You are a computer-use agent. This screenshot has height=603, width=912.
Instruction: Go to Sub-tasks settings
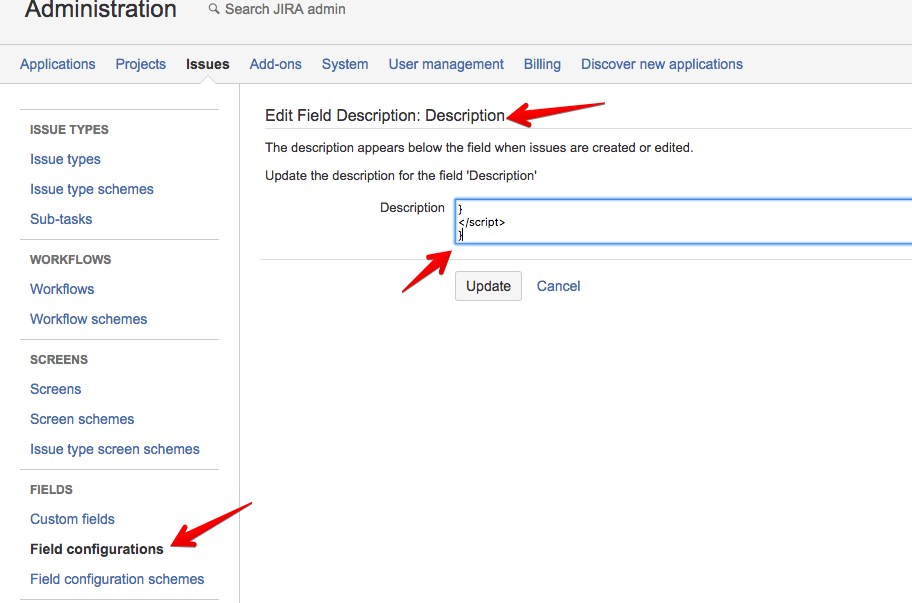(x=61, y=219)
